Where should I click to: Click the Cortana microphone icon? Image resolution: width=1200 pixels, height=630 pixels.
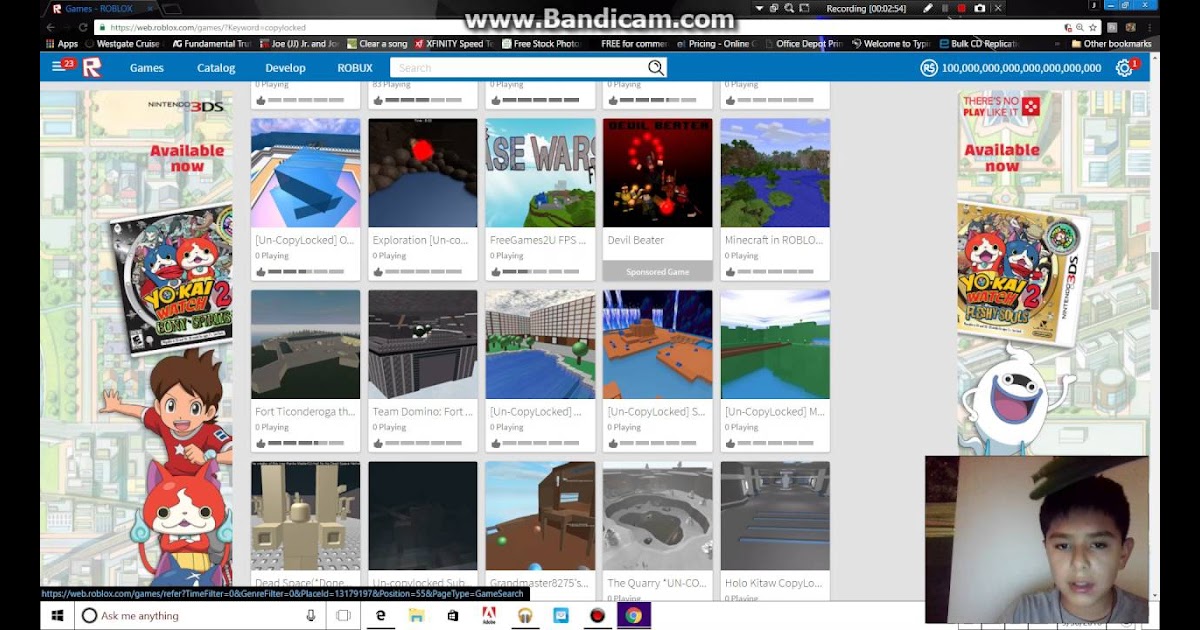(x=310, y=616)
